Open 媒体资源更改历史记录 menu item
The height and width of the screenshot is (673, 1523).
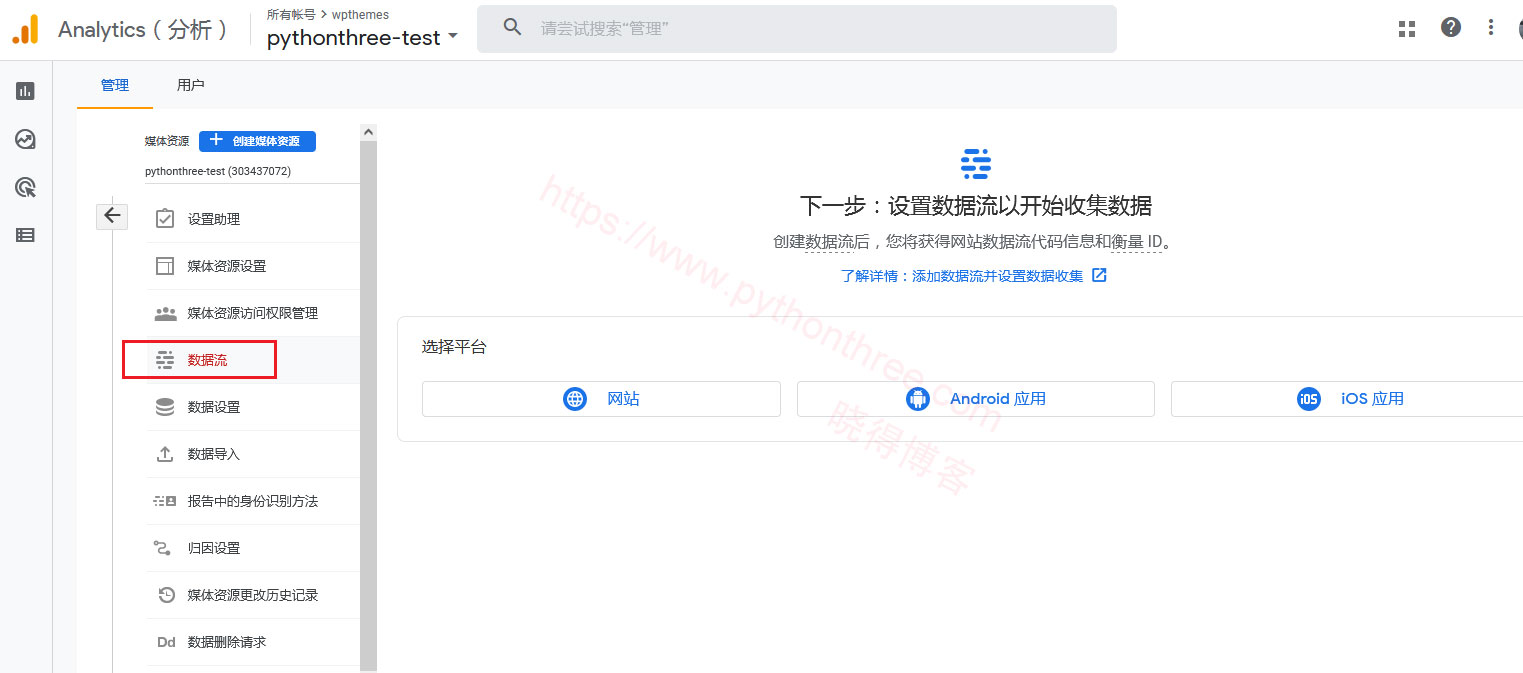pyautogui.click(x=253, y=595)
